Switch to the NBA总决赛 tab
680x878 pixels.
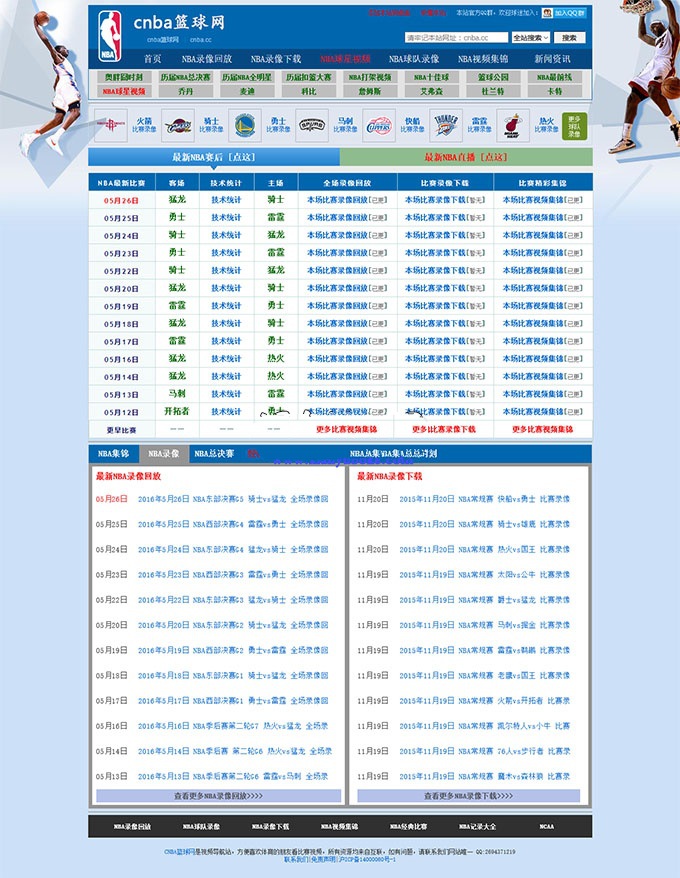pyautogui.click(x=213, y=454)
